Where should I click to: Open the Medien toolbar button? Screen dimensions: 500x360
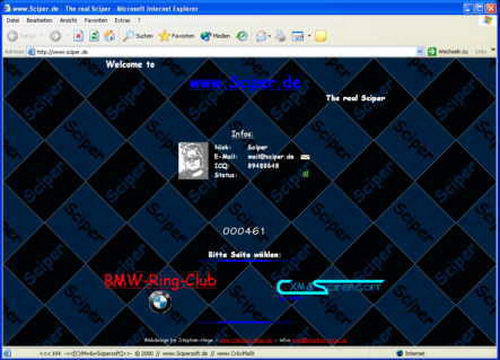pos(215,36)
